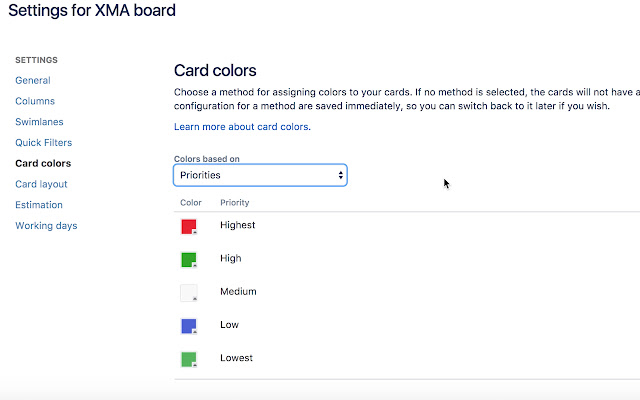Screen dimensions: 640x400
Task: Select the Card colors sidebar item
Action: (x=43, y=163)
